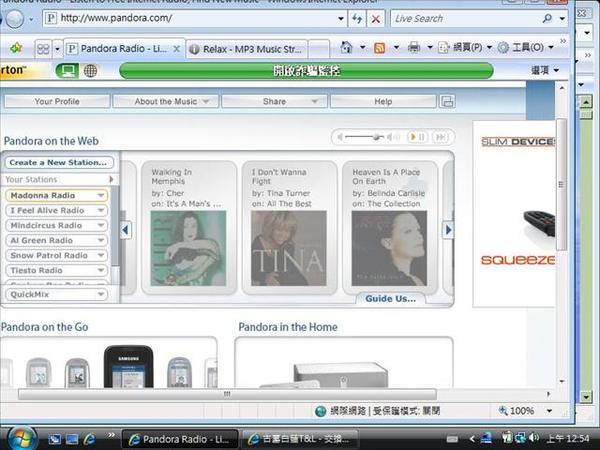Open the Your Profile menu
The width and height of the screenshot is (600, 450).
coord(57,101)
